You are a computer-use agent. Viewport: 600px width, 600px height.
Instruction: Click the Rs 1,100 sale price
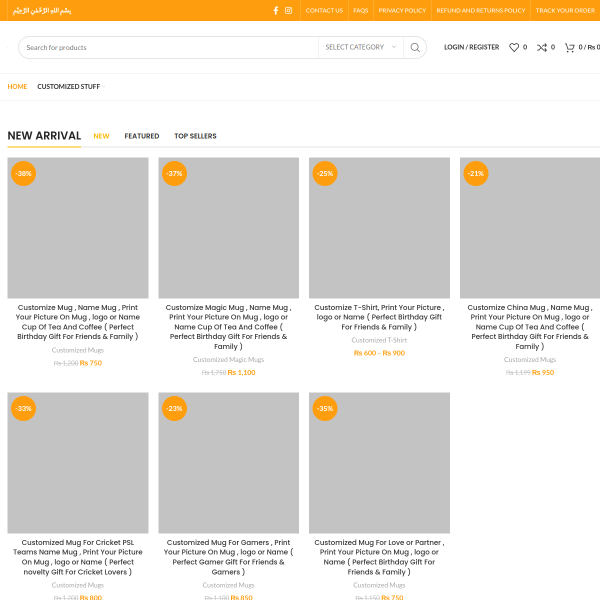(x=241, y=372)
